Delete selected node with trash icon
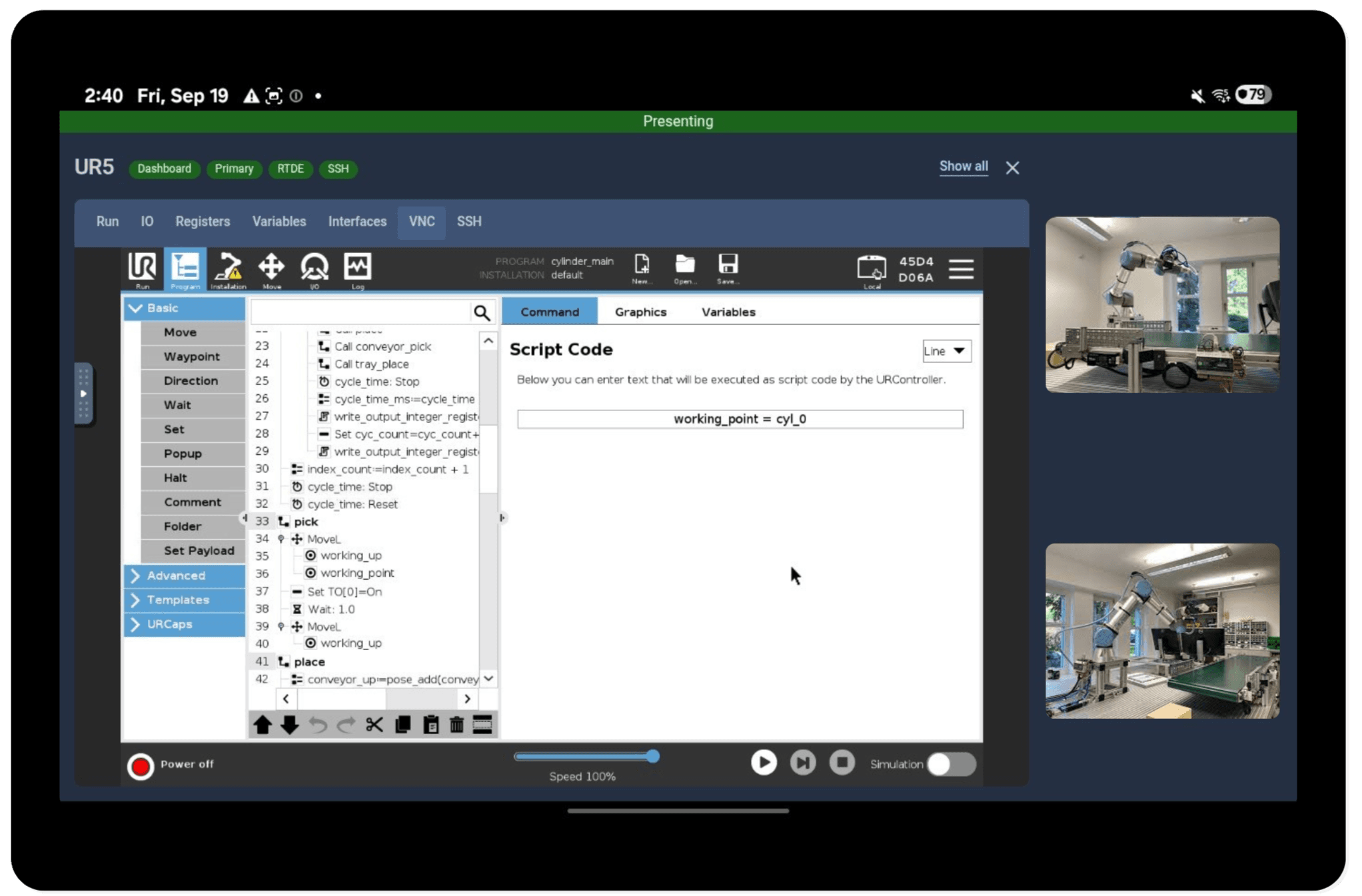Screen dimensions: 1362x896 (456, 725)
